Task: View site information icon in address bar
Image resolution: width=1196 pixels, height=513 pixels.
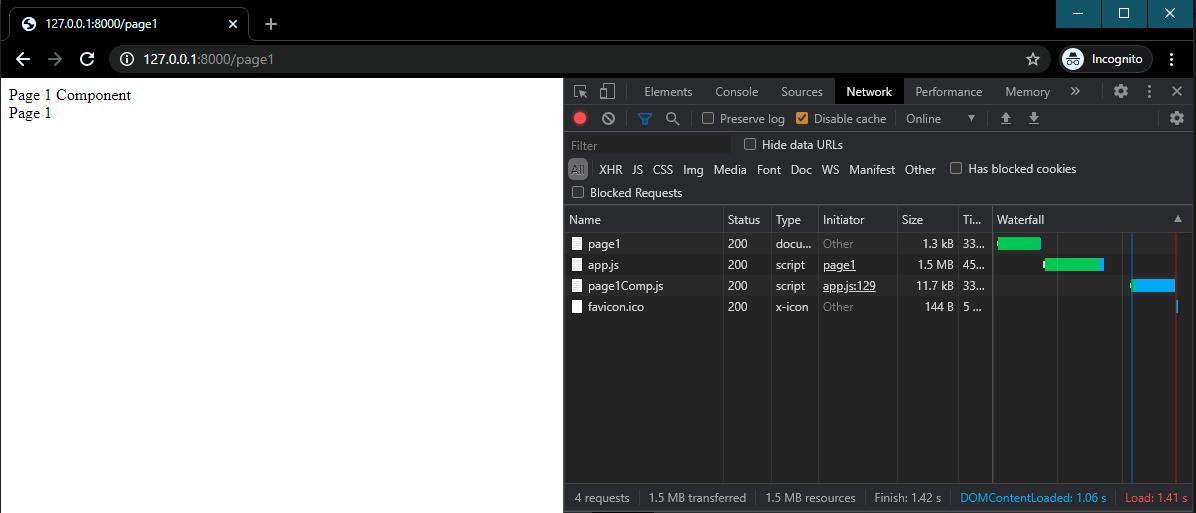Action: (x=128, y=59)
